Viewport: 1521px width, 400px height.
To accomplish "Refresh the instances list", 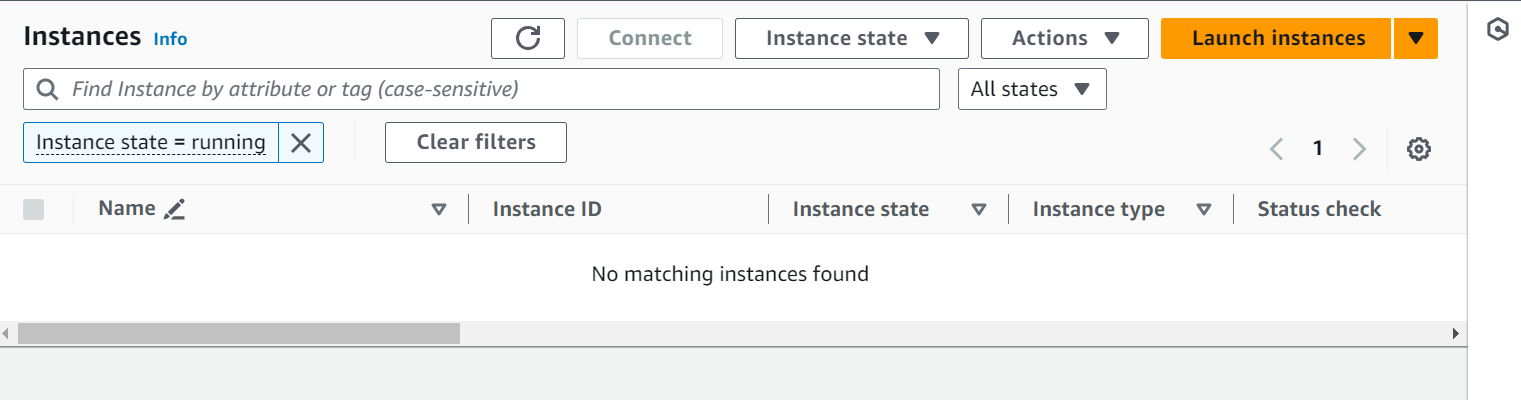I will tap(528, 38).
